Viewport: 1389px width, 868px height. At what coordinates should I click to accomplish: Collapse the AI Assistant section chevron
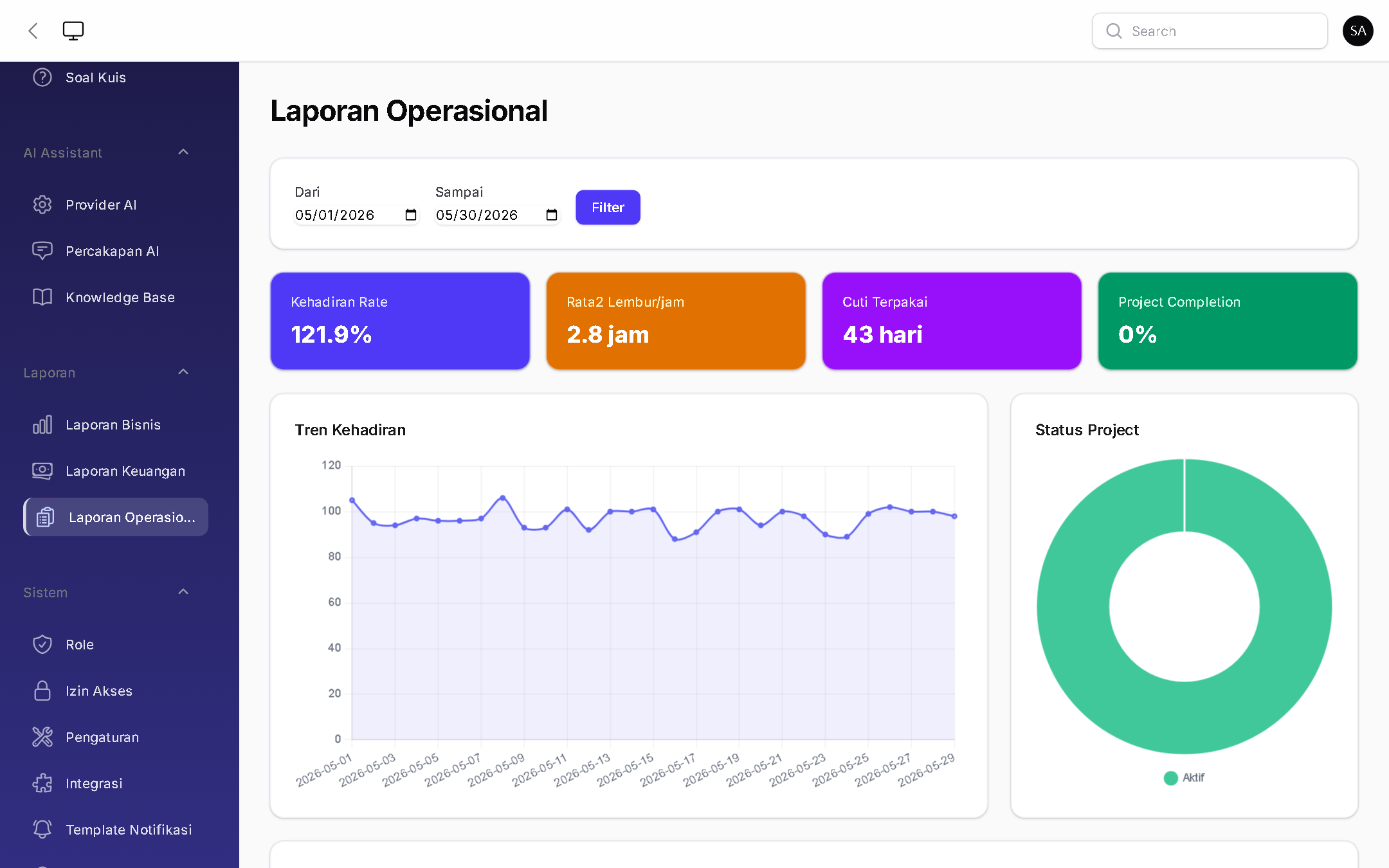point(183,152)
